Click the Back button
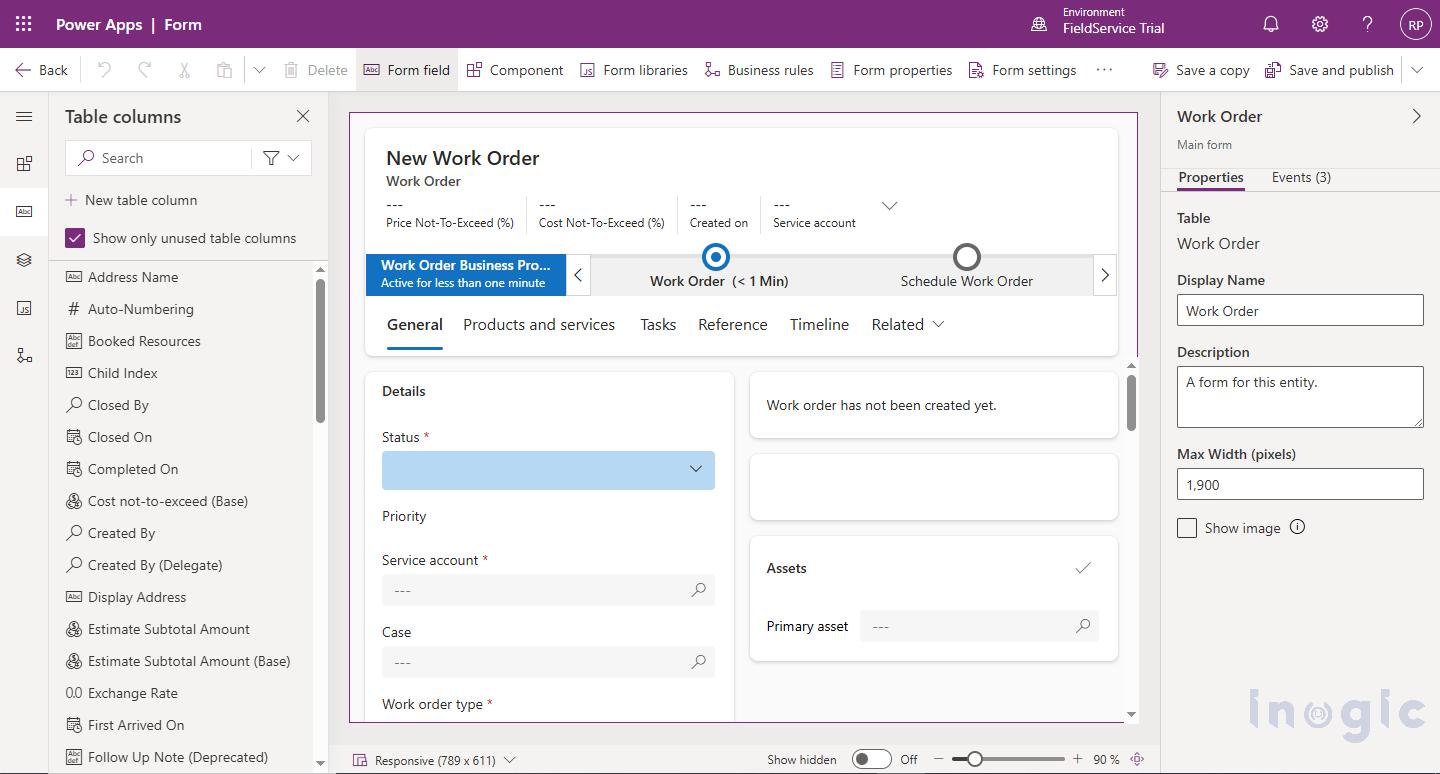1440x774 pixels. [41, 70]
